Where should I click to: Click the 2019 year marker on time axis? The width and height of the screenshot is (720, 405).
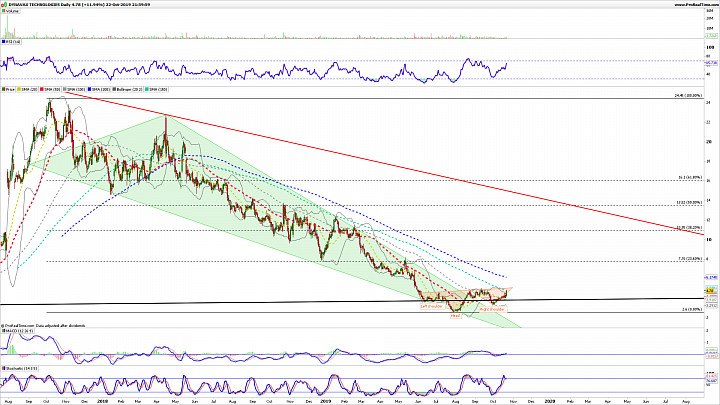pyautogui.click(x=325, y=401)
